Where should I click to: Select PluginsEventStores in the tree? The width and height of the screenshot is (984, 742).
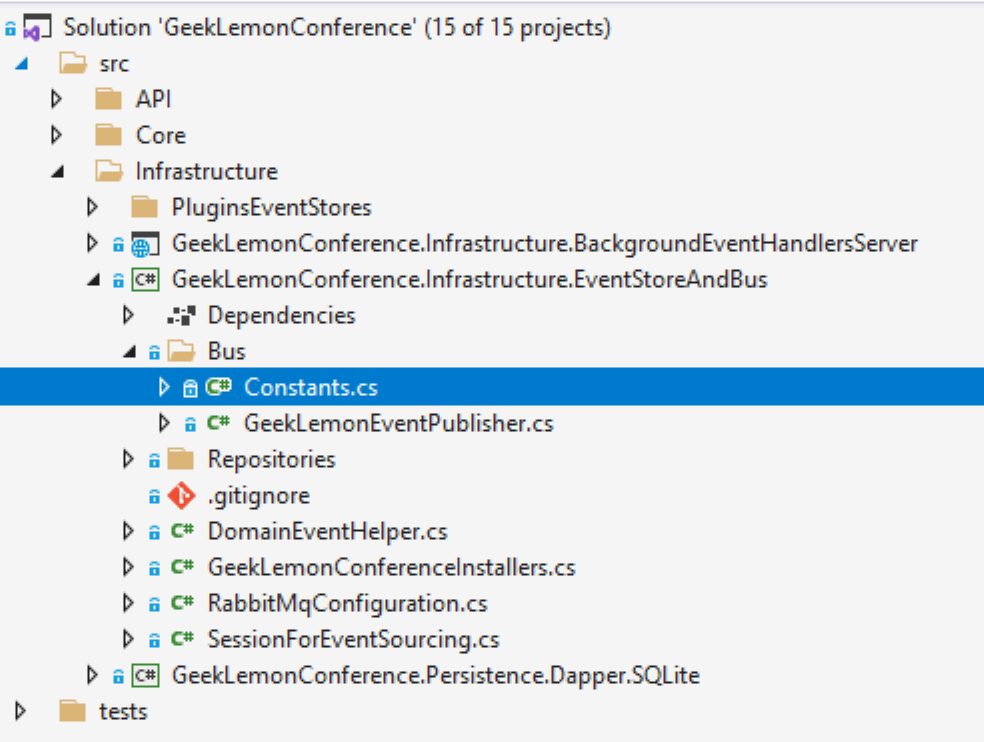(272, 208)
